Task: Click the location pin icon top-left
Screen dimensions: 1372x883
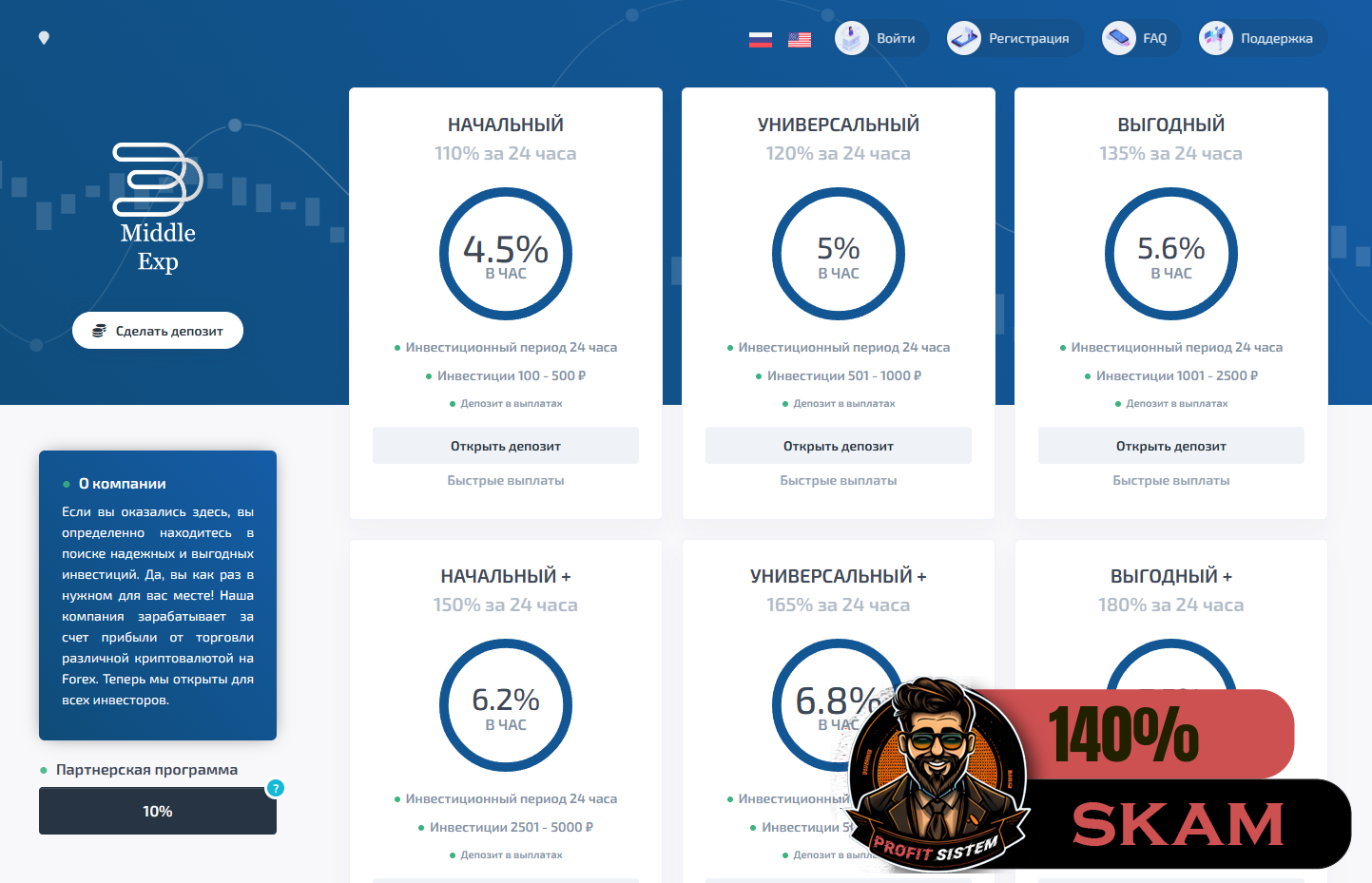Action: pos(44,38)
